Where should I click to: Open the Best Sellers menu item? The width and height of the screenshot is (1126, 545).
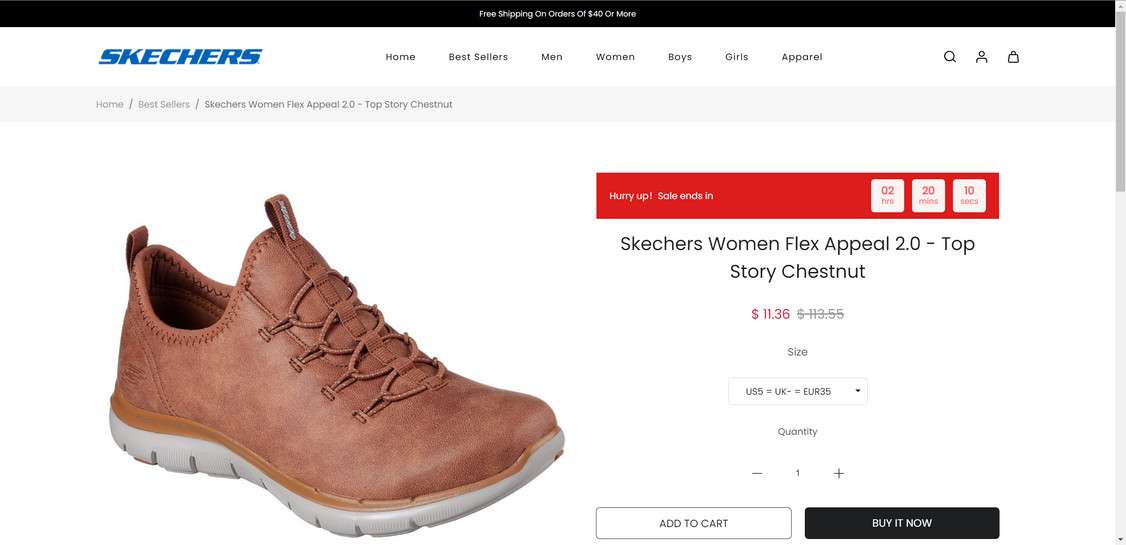[478, 57]
